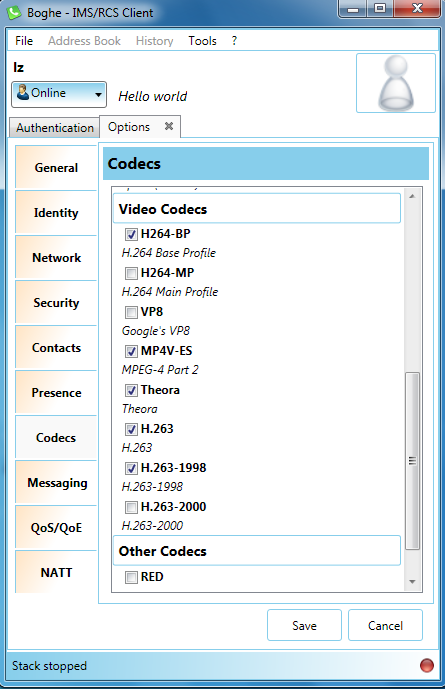Enable the H264-MP codec checkbox
Screen dimensions: 445x689
click(131, 273)
